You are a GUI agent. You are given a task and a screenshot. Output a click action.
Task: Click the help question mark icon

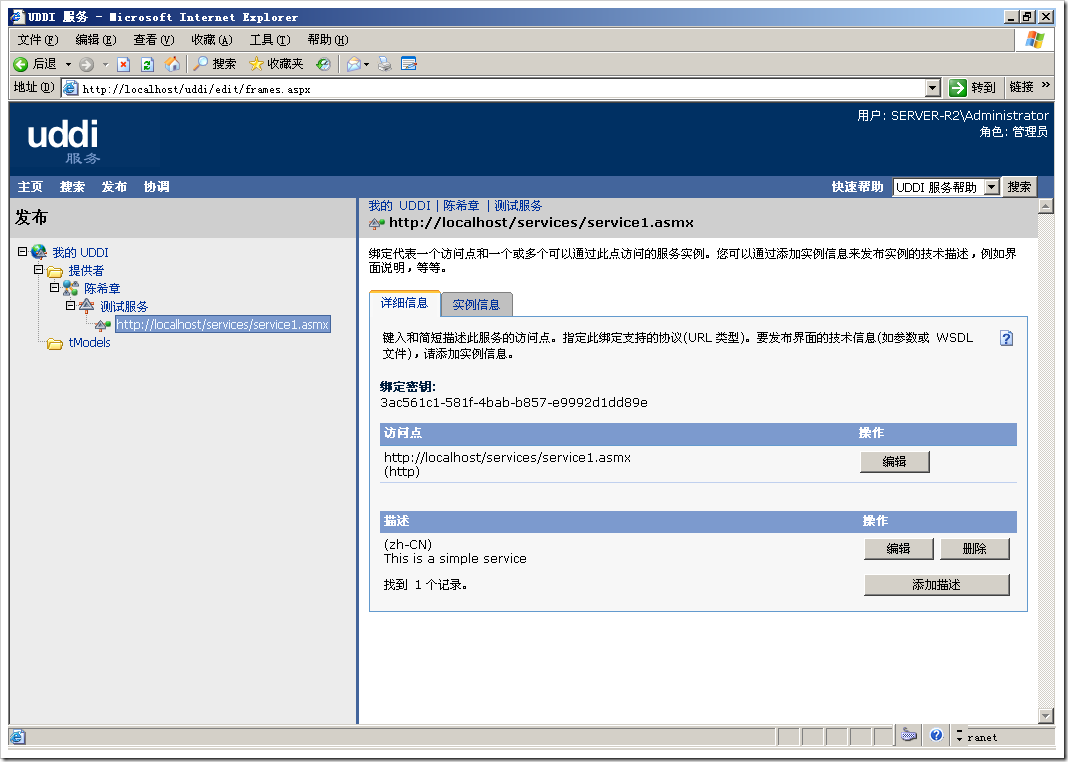tap(1006, 338)
